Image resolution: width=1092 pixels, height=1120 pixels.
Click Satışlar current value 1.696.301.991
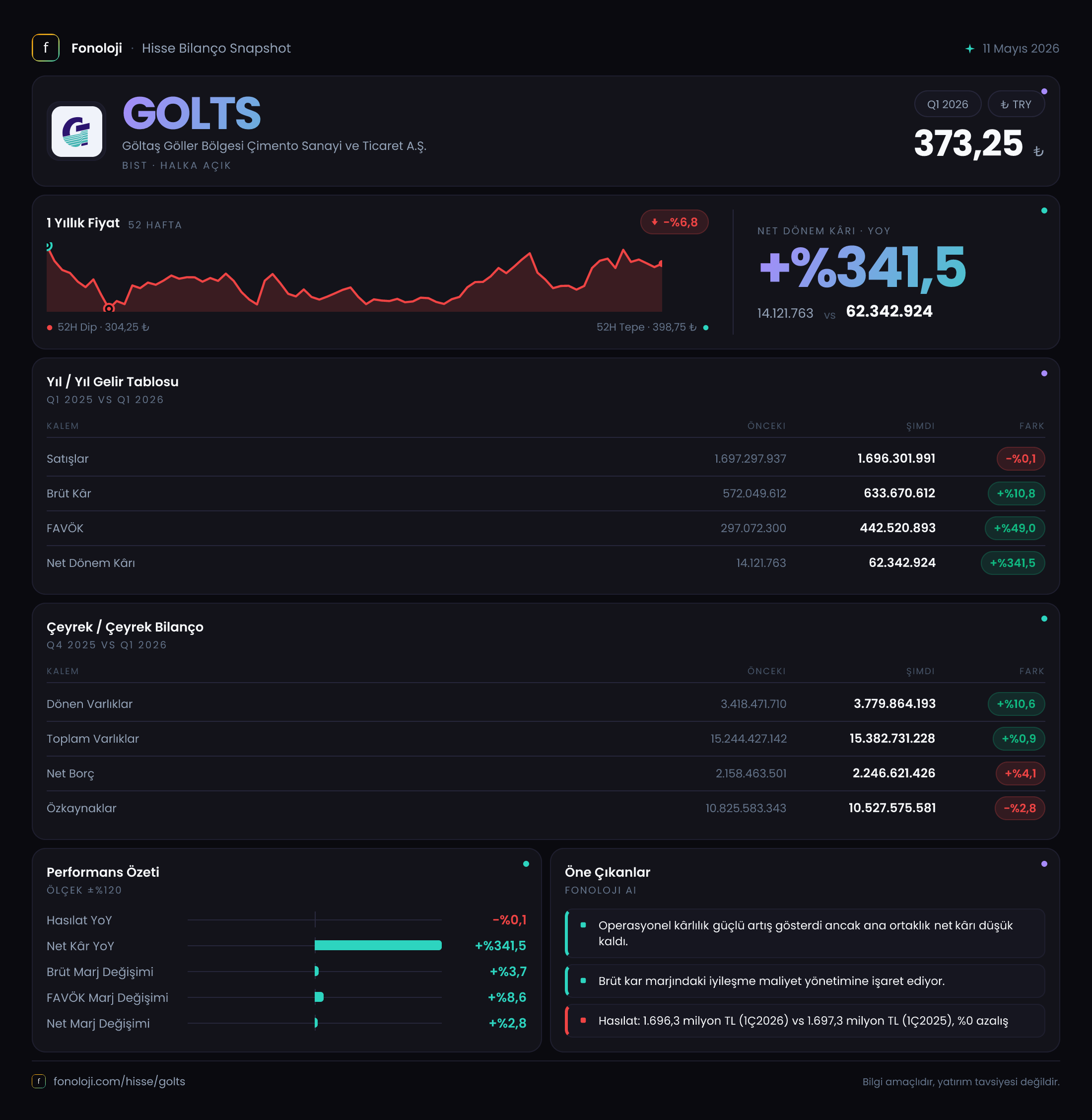tap(896, 458)
